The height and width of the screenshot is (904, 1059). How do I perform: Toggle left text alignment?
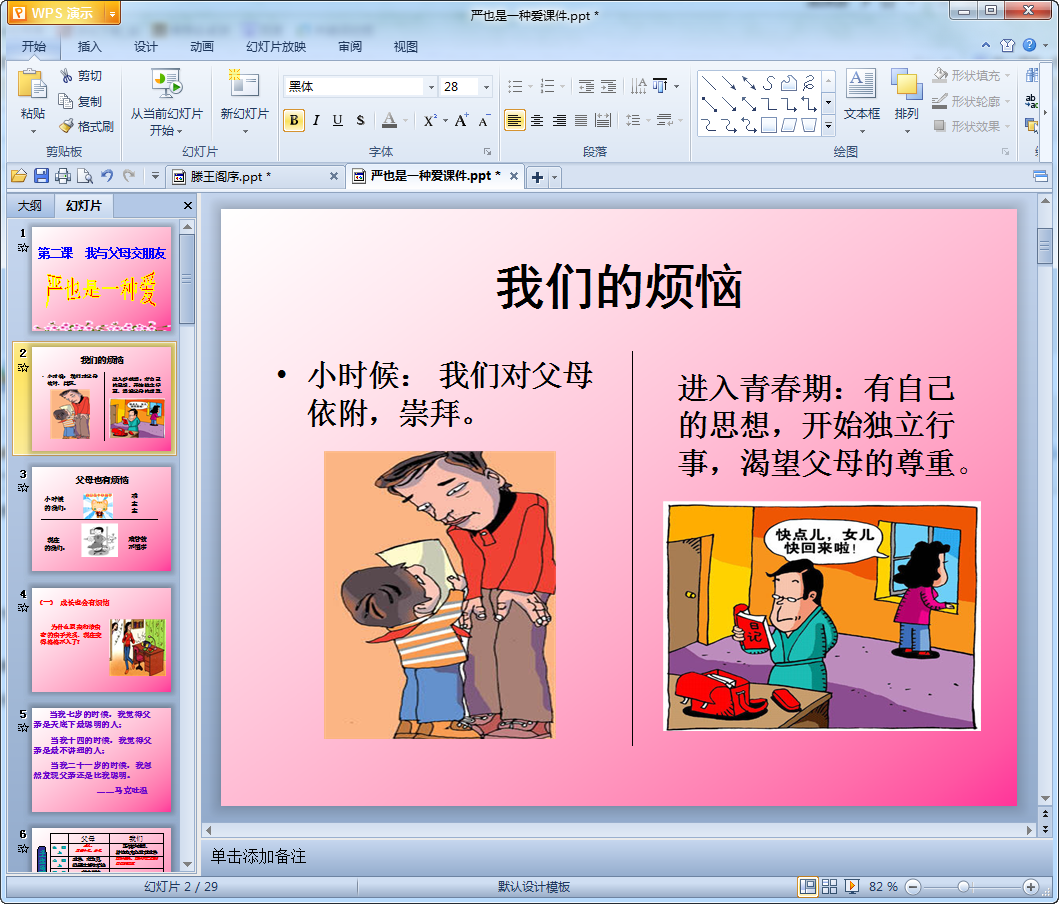pyautogui.click(x=515, y=121)
